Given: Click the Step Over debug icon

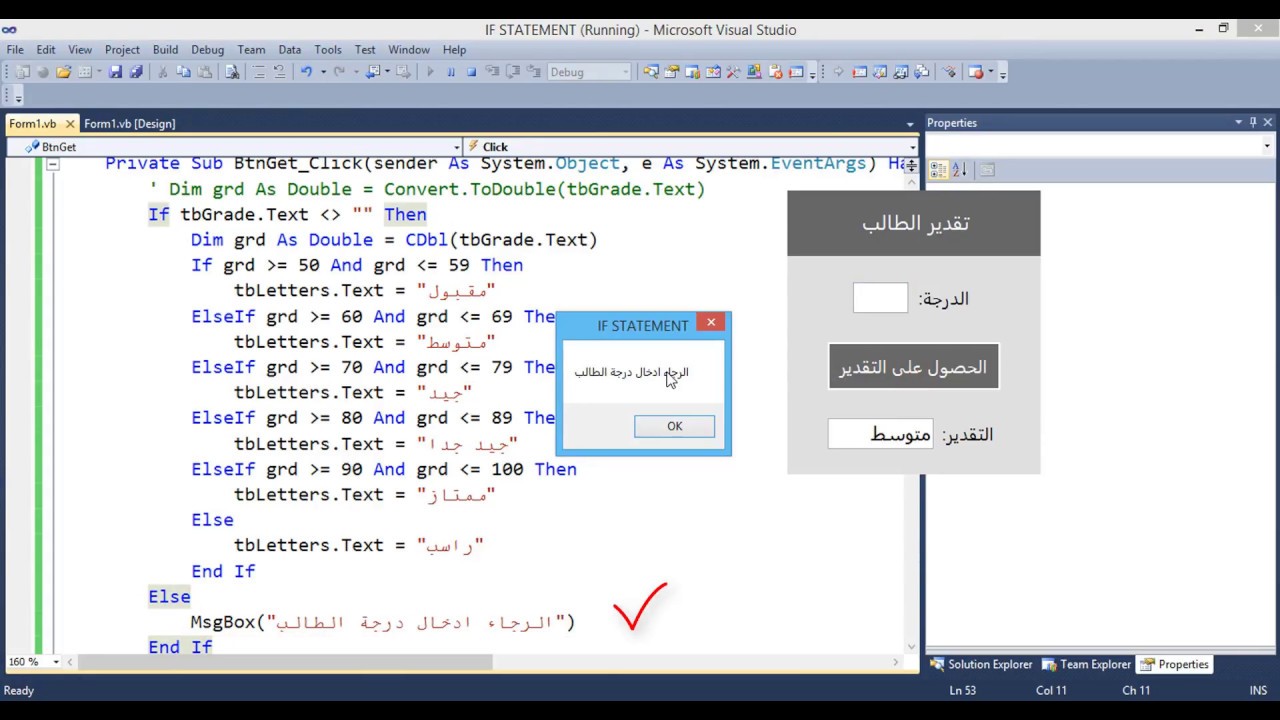Looking at the screenshot, I should (x=513, y=72).
